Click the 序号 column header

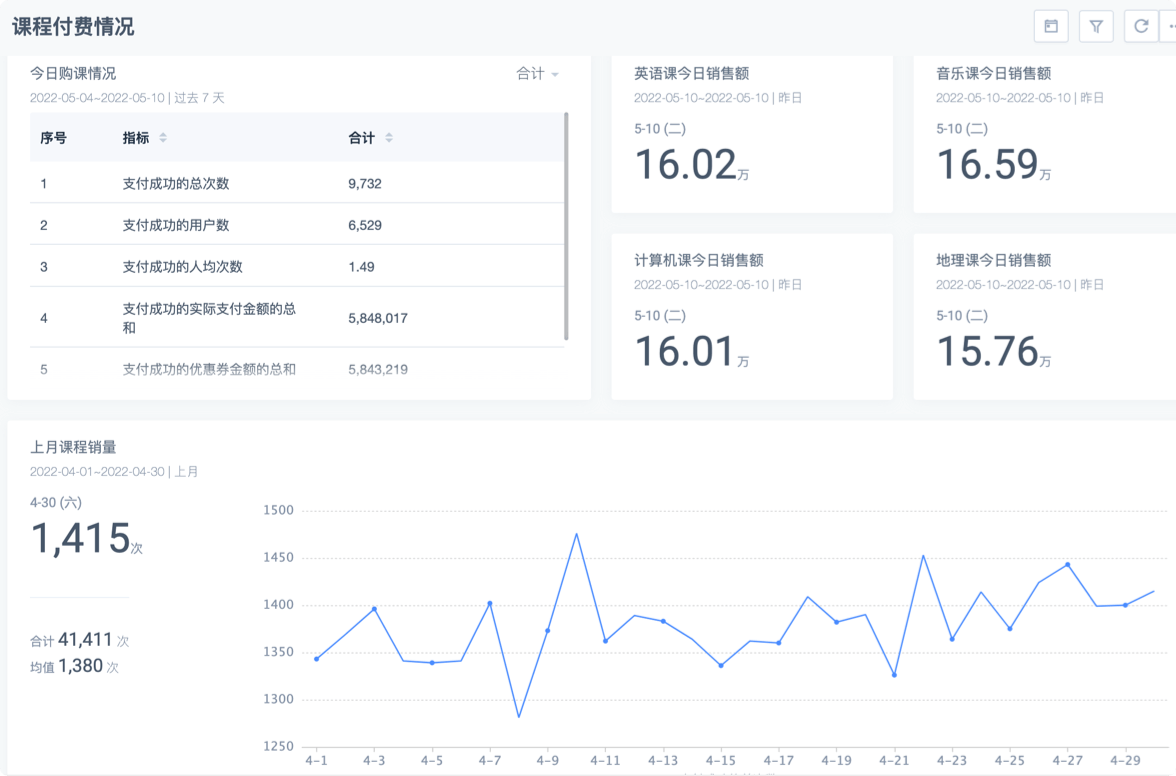coord(53,138)
